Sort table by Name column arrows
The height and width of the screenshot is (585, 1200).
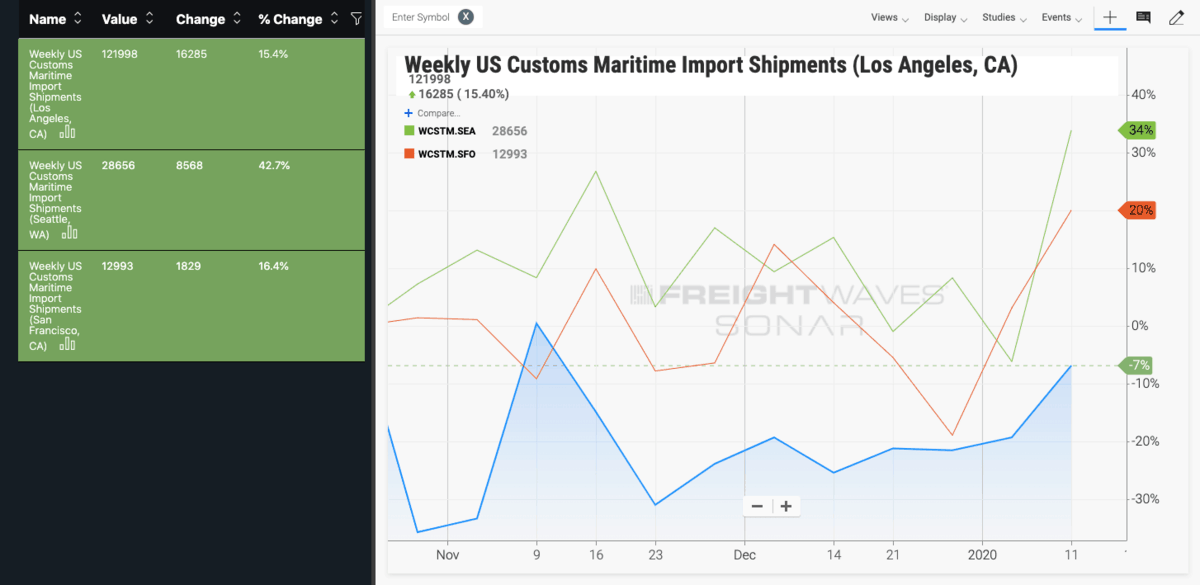[78, 19]
